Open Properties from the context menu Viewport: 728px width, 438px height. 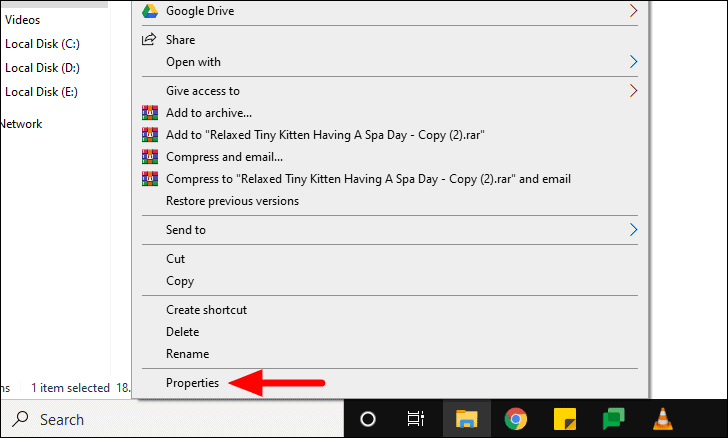pos(390,383)
